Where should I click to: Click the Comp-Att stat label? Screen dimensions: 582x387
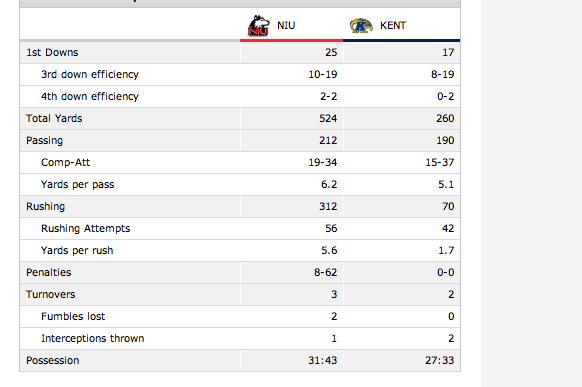point(65,163)
